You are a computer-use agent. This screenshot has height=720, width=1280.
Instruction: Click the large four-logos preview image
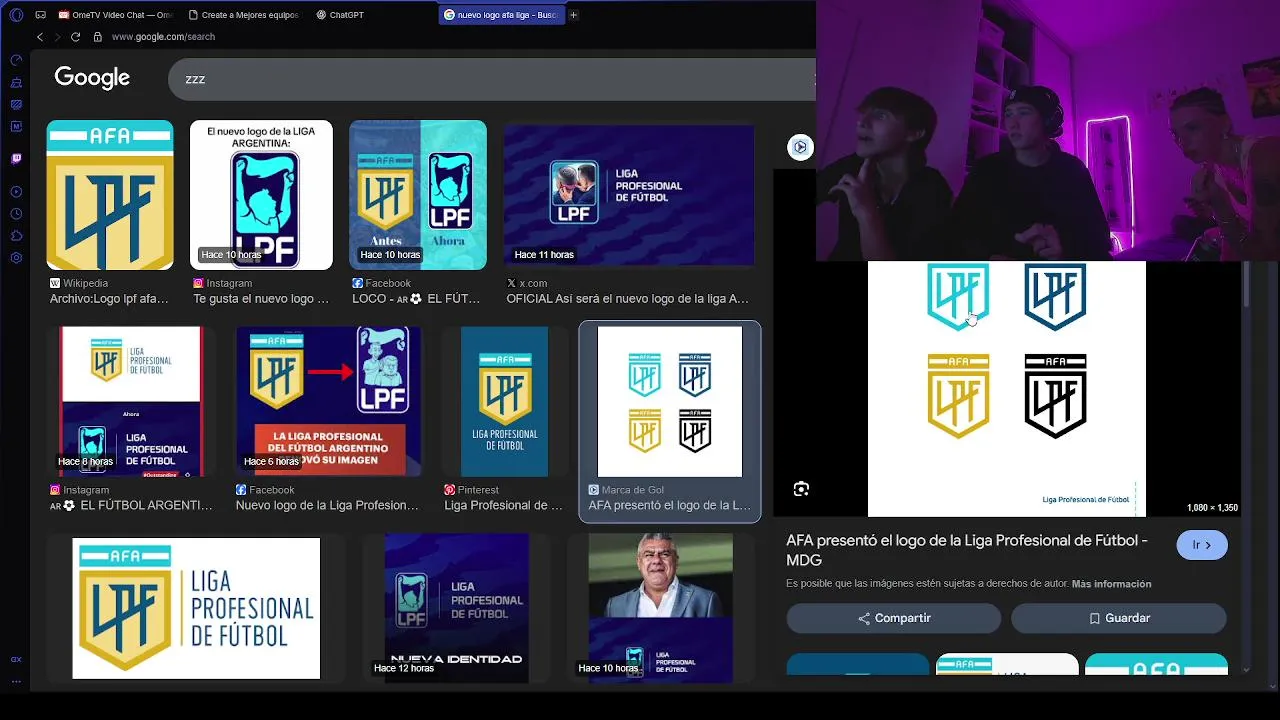click(x=1007, y=389)
